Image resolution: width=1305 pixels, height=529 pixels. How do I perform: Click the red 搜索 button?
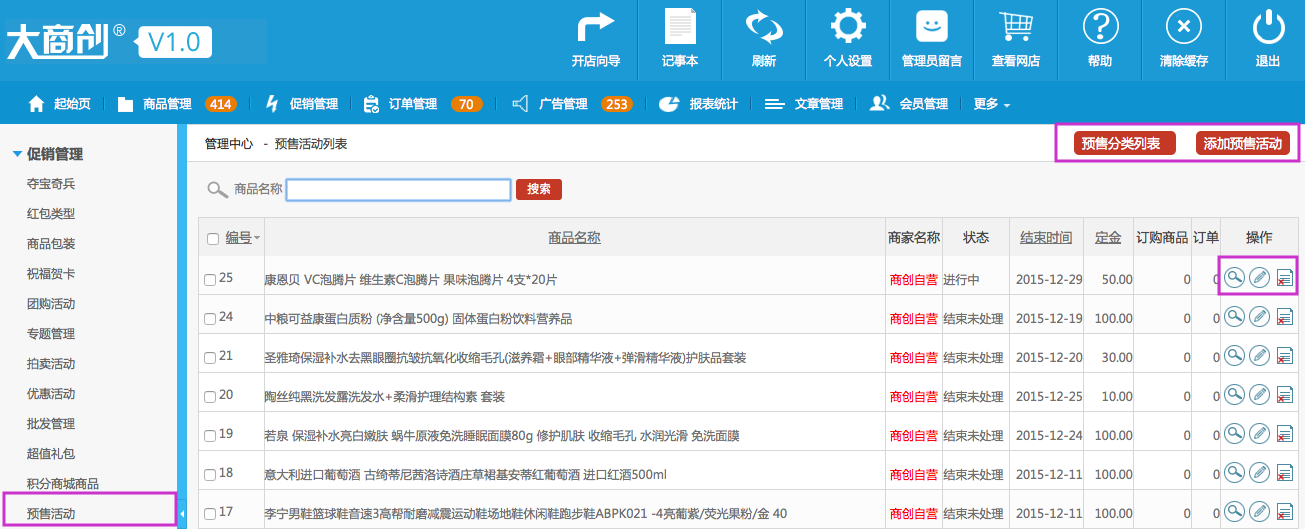[539, 189]
